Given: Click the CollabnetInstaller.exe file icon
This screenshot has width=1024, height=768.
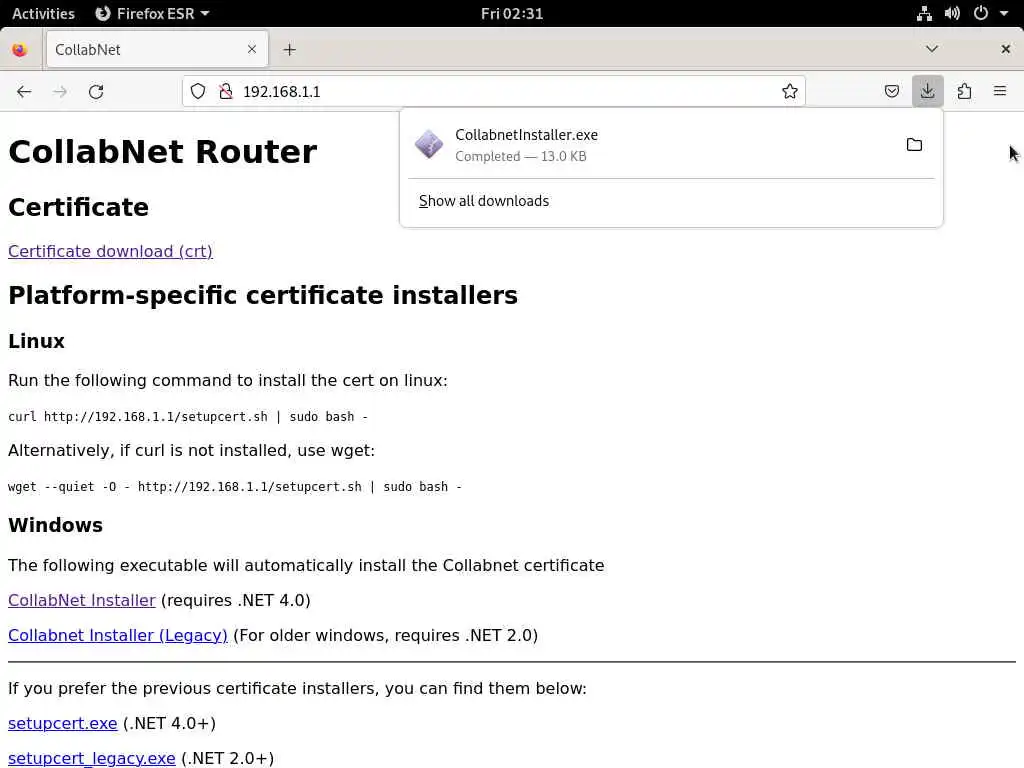Looking at the screenshot, I should pos(429,144).
